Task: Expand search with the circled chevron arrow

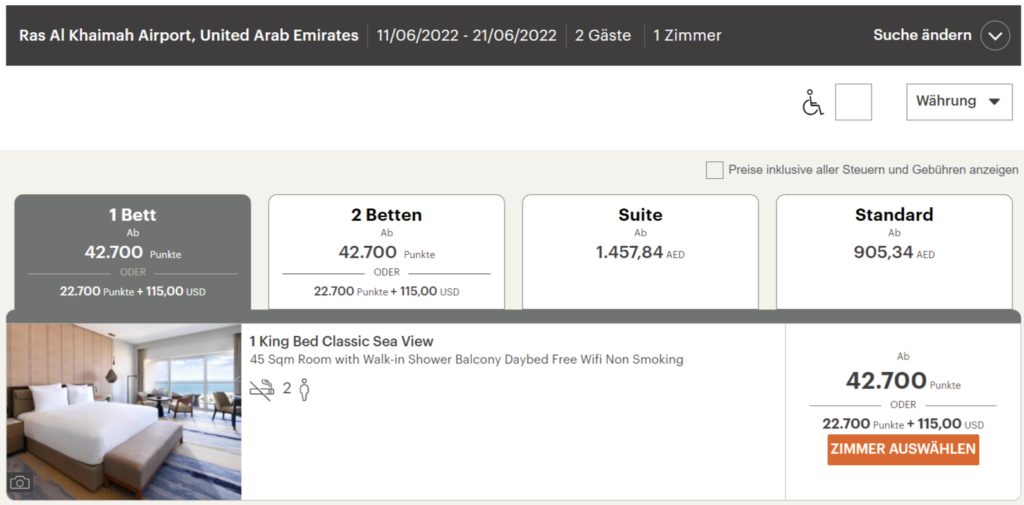Action: 995,36
